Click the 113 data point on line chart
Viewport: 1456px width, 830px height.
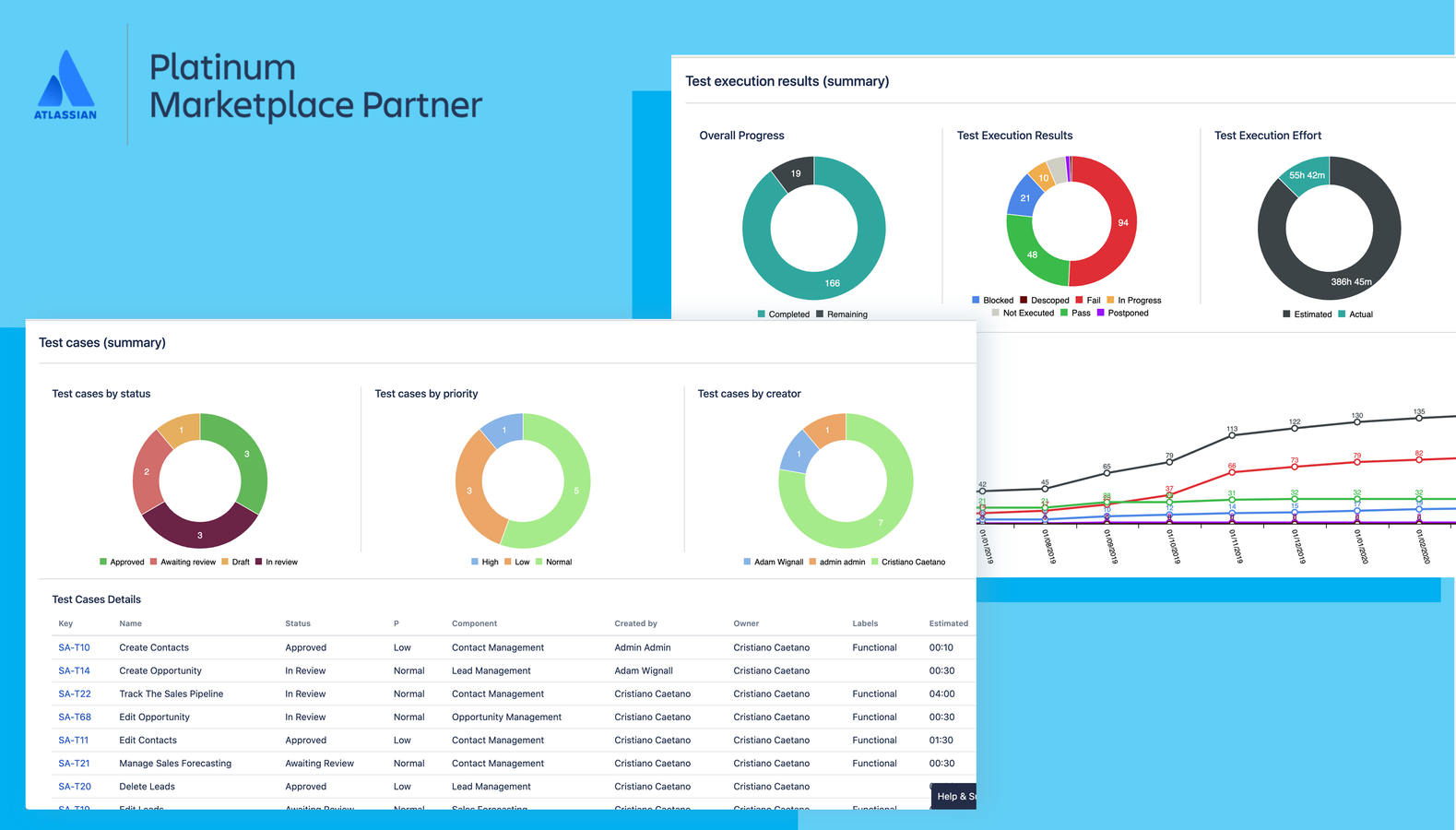pos(1232,435)
